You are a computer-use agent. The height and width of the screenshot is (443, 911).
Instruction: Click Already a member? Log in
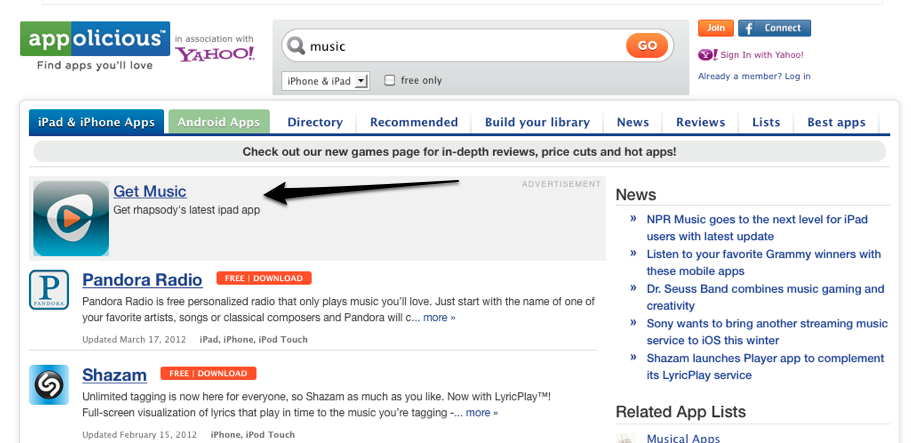pos(754,76)
